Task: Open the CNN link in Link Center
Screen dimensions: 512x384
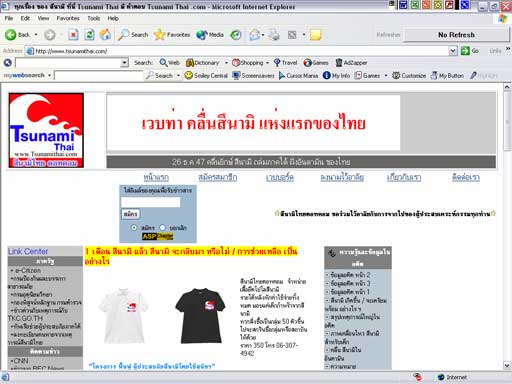Action: click(x=21, y=361)
